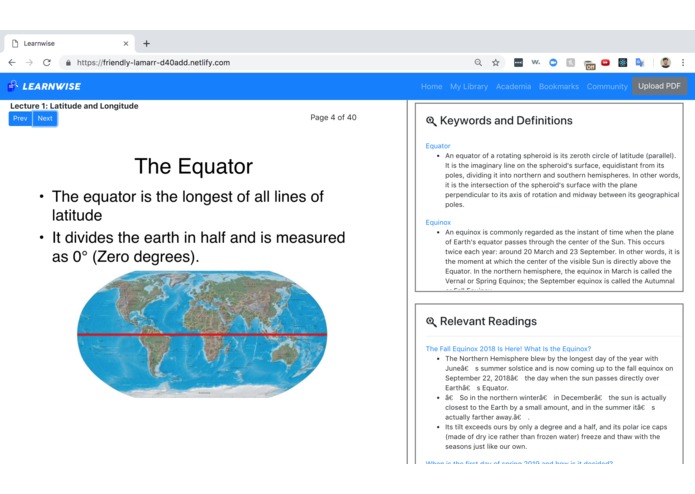
Task: Click bullet 'It divides the earth in half'
Action: [198, 247]
